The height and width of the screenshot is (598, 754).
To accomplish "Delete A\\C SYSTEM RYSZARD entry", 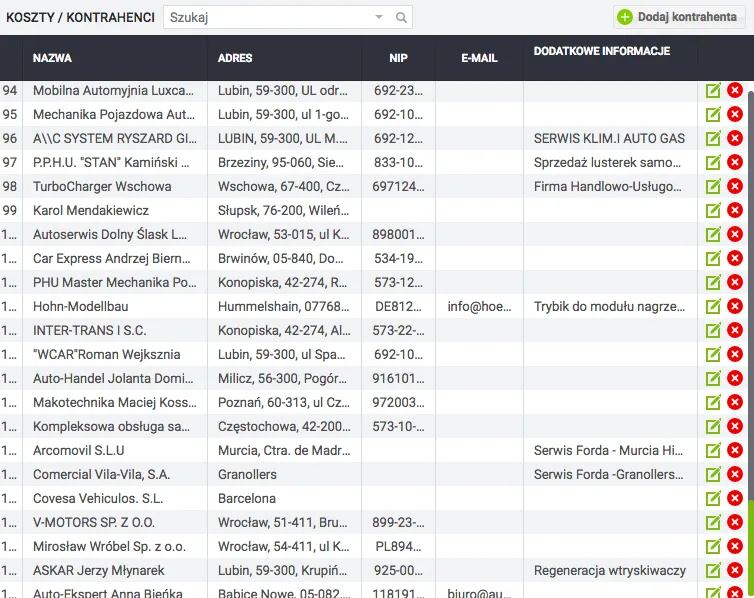I will click(735, 138).
